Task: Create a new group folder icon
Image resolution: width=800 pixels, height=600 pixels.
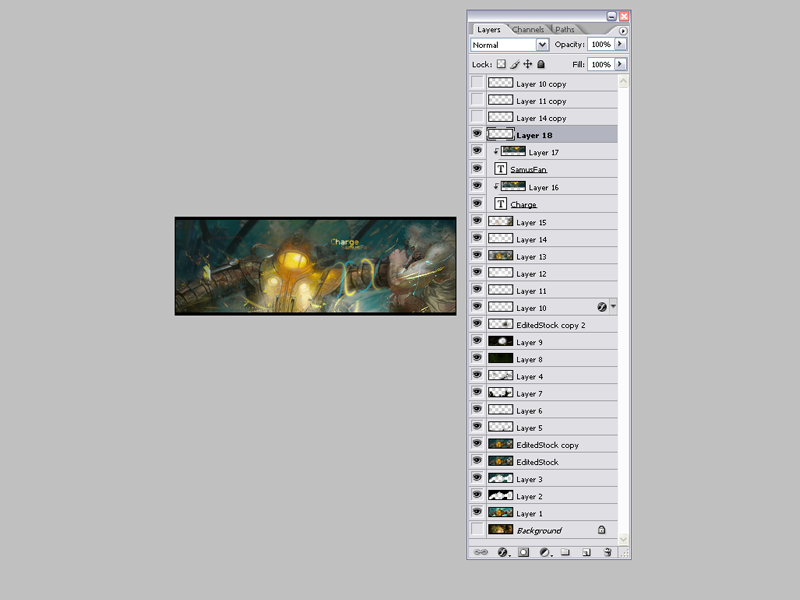Action: tap(565, 552)
